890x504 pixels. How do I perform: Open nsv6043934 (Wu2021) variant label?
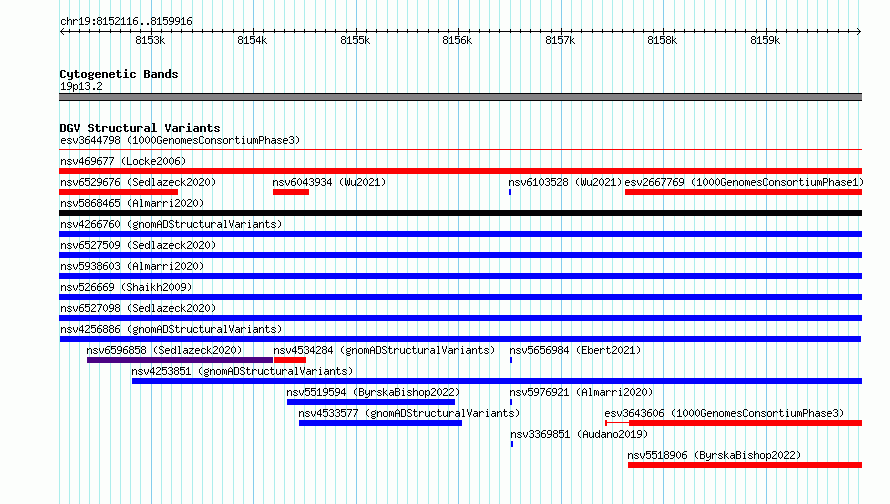coord(329,182)
